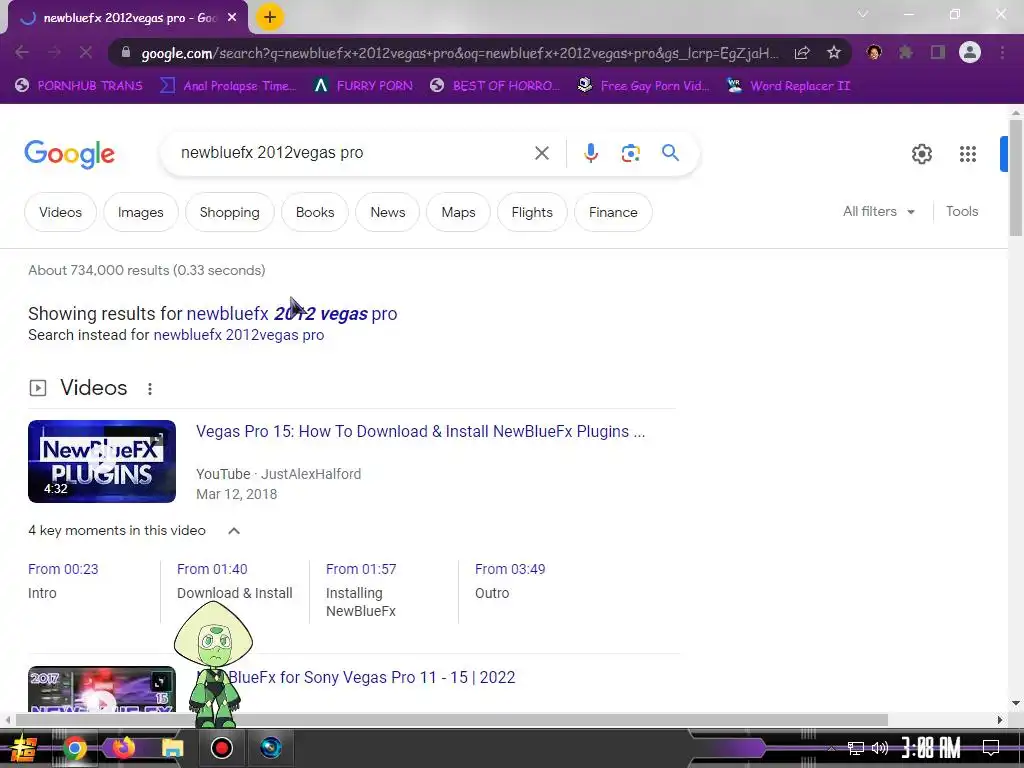Play the NewBlueFX Plugins video thumbnail

point(102,461)
